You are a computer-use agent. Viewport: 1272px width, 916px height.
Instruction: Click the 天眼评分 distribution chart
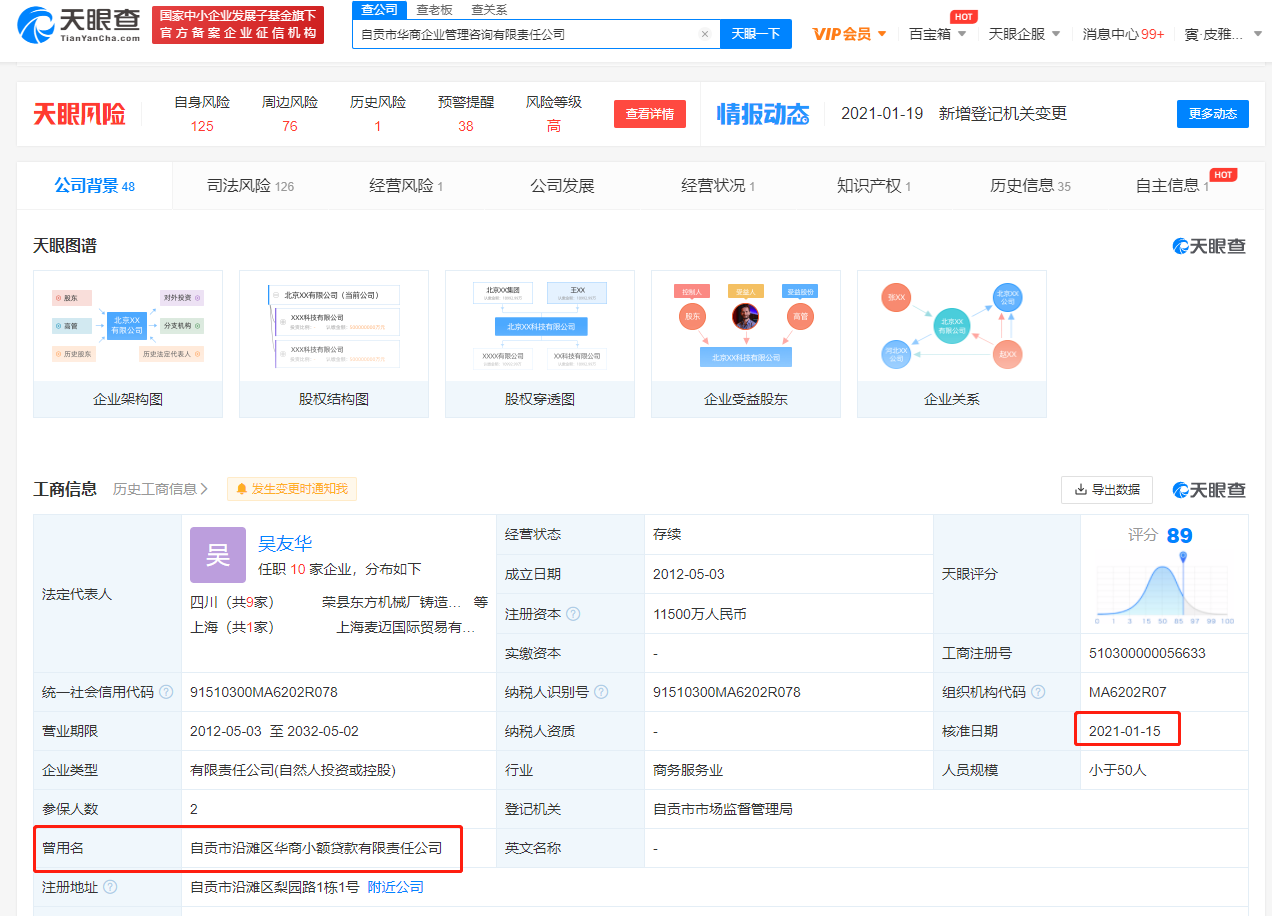coord(1165,588)
